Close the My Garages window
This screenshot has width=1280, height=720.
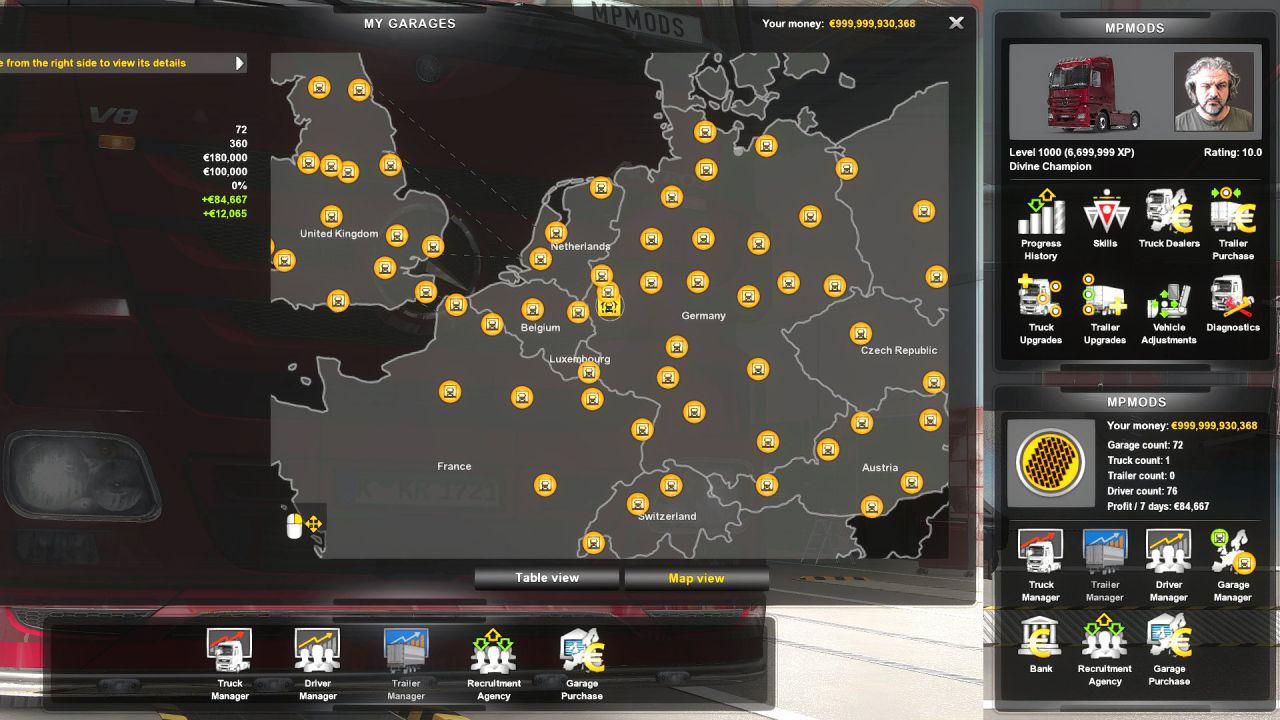tap(956, 23)
